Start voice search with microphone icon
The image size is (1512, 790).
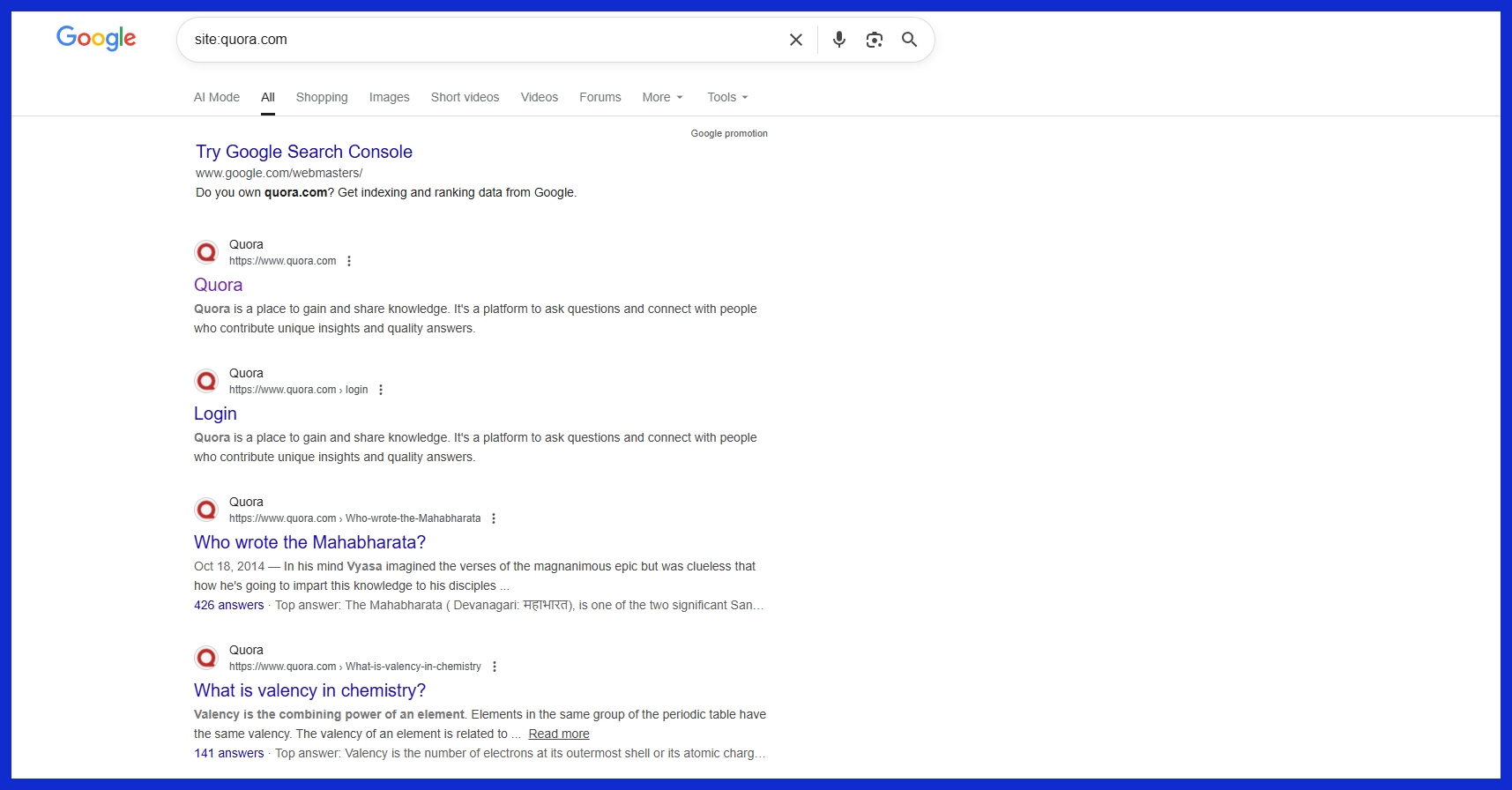(x=839, y=40)
